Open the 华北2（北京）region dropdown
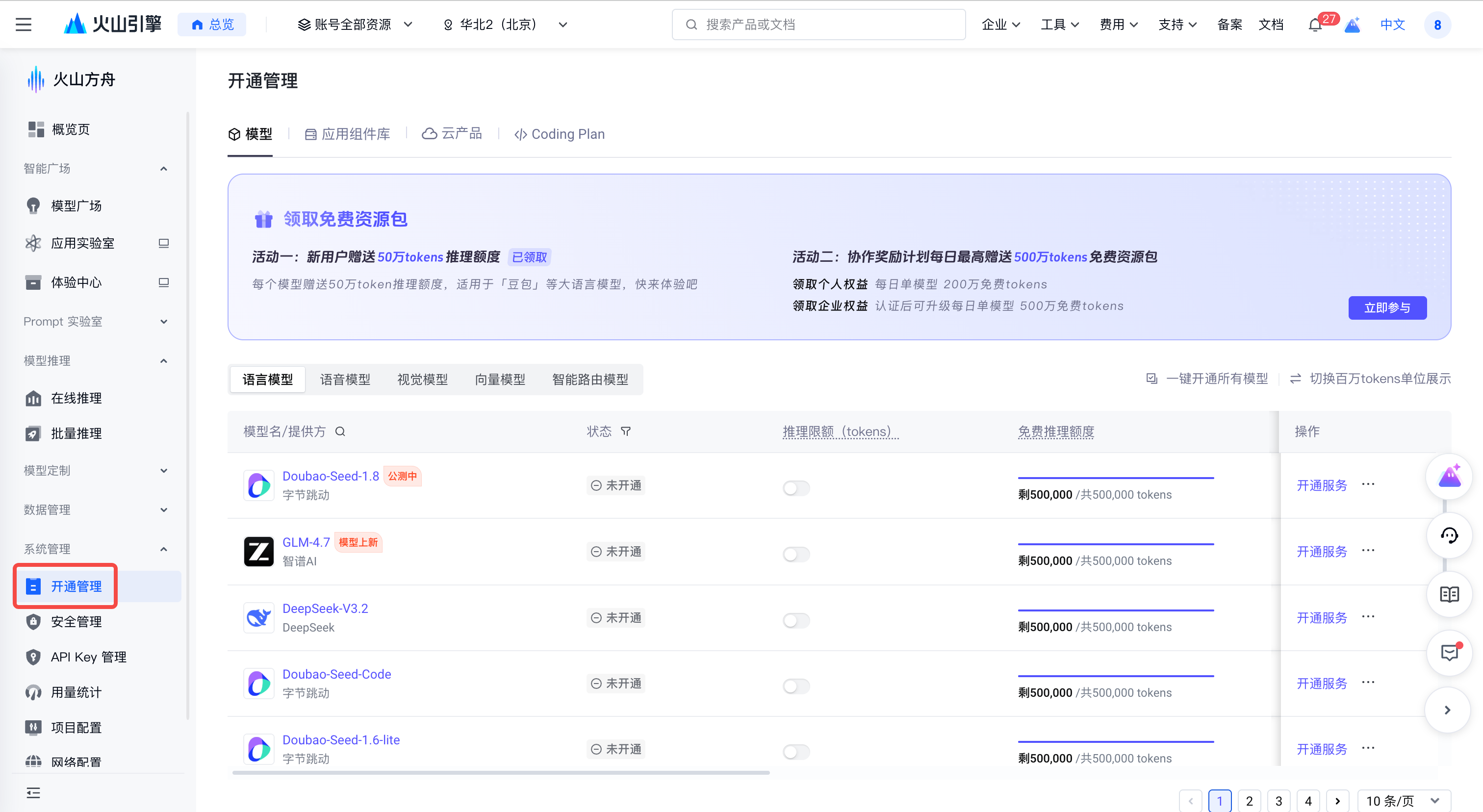 pos(505,25)
